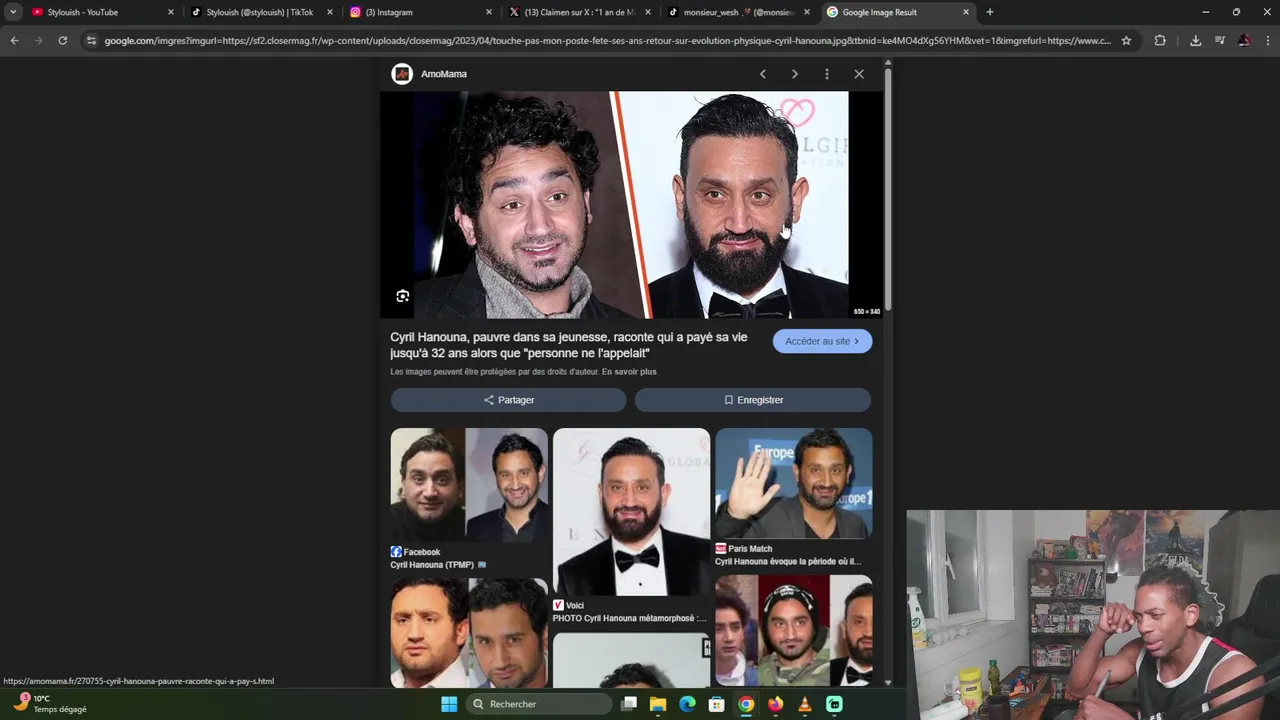Open a new browser tab
Image resolution: width=1280 pixels, height=720 pixels.
990,12
